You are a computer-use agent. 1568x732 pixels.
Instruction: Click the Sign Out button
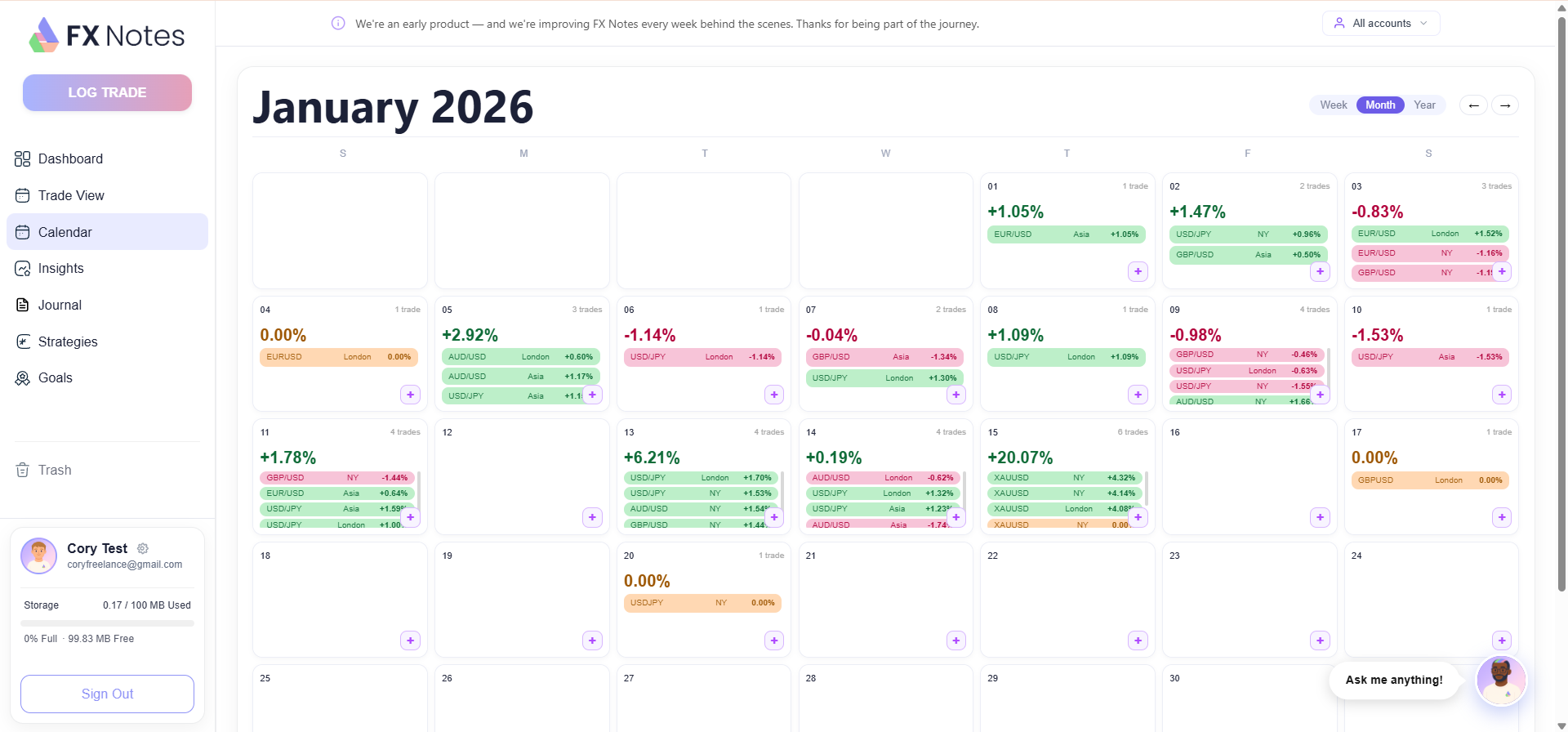[107, 694]
